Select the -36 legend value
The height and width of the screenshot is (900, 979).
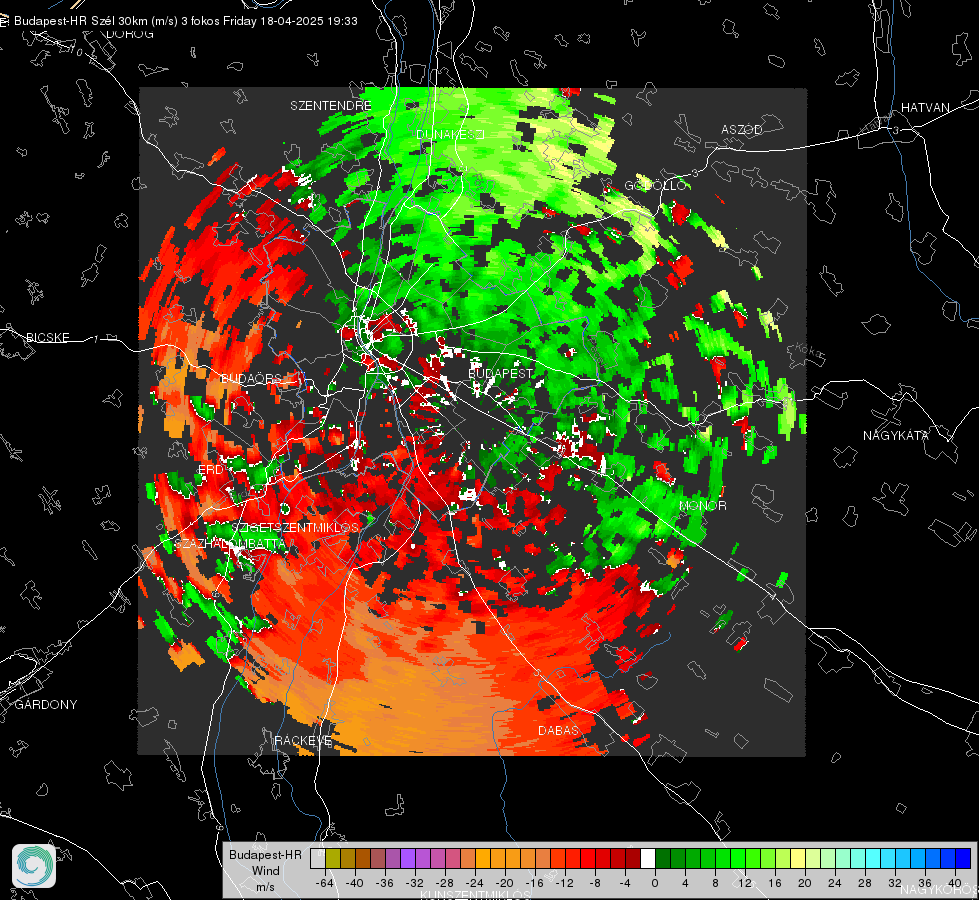pos(385,883)
